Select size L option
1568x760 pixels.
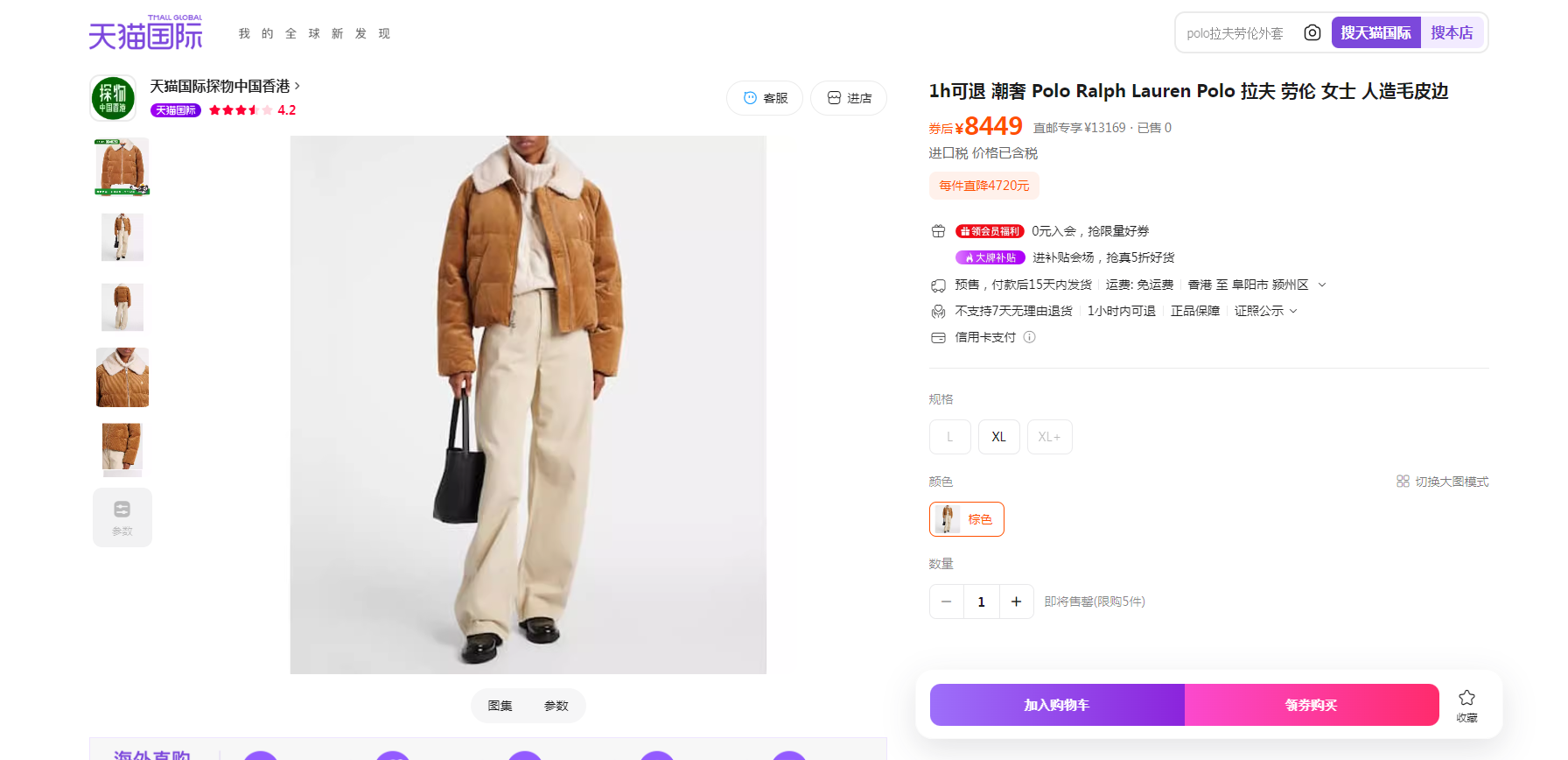(949, 437)
